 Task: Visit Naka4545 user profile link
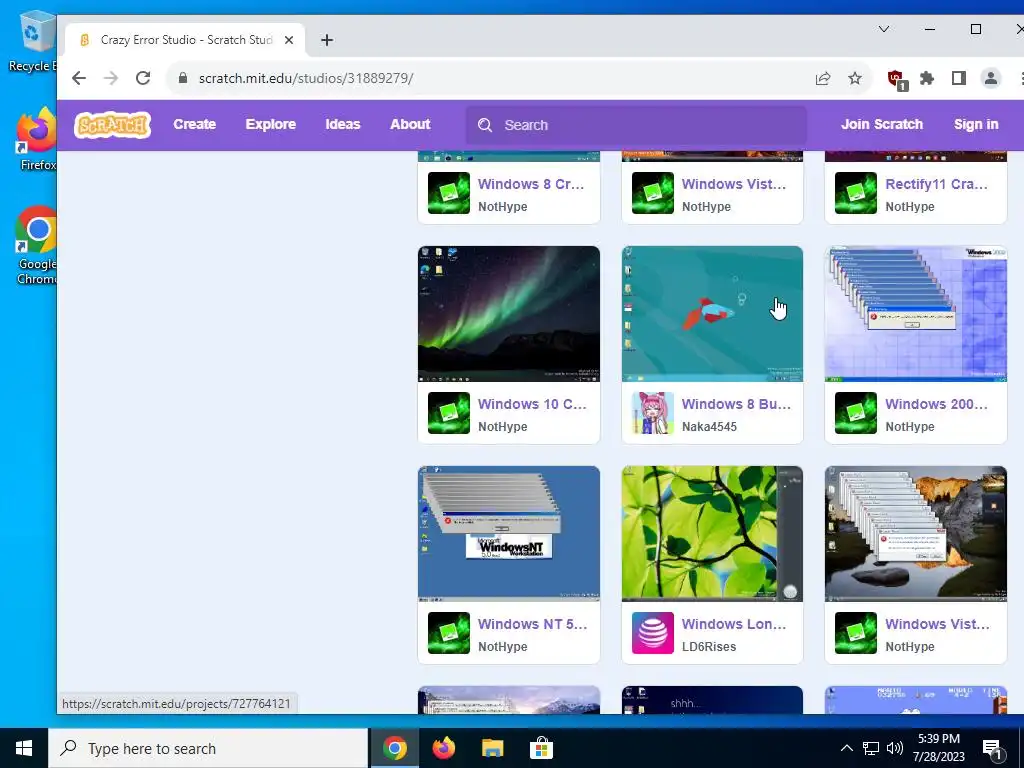709,426
